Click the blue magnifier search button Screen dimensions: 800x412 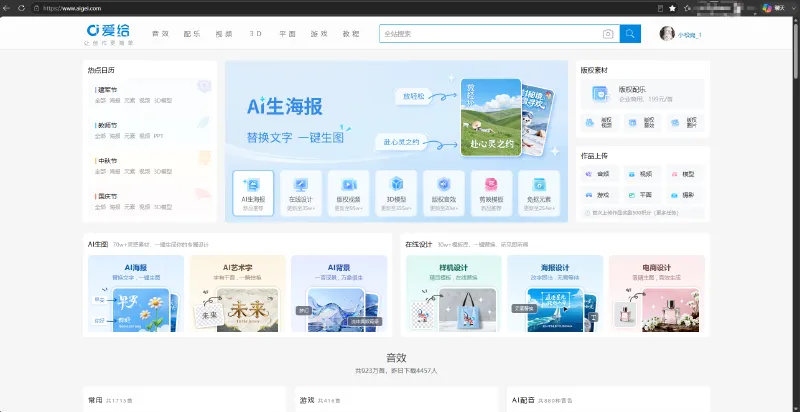pyautogui.click(x=630, y=34)
